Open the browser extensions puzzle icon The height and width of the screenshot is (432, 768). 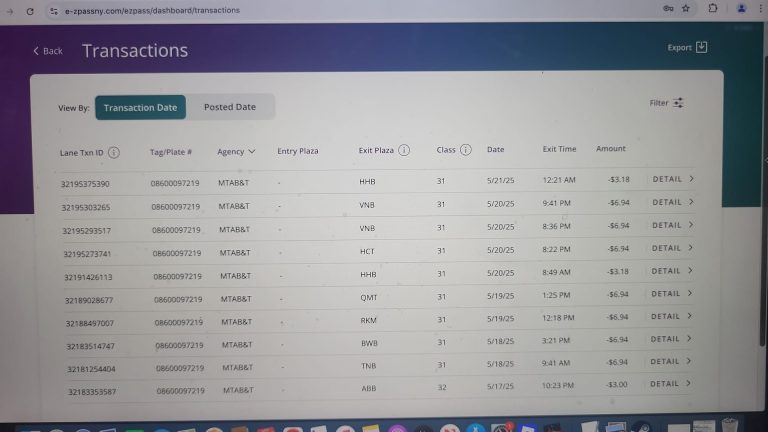point(712,9)
